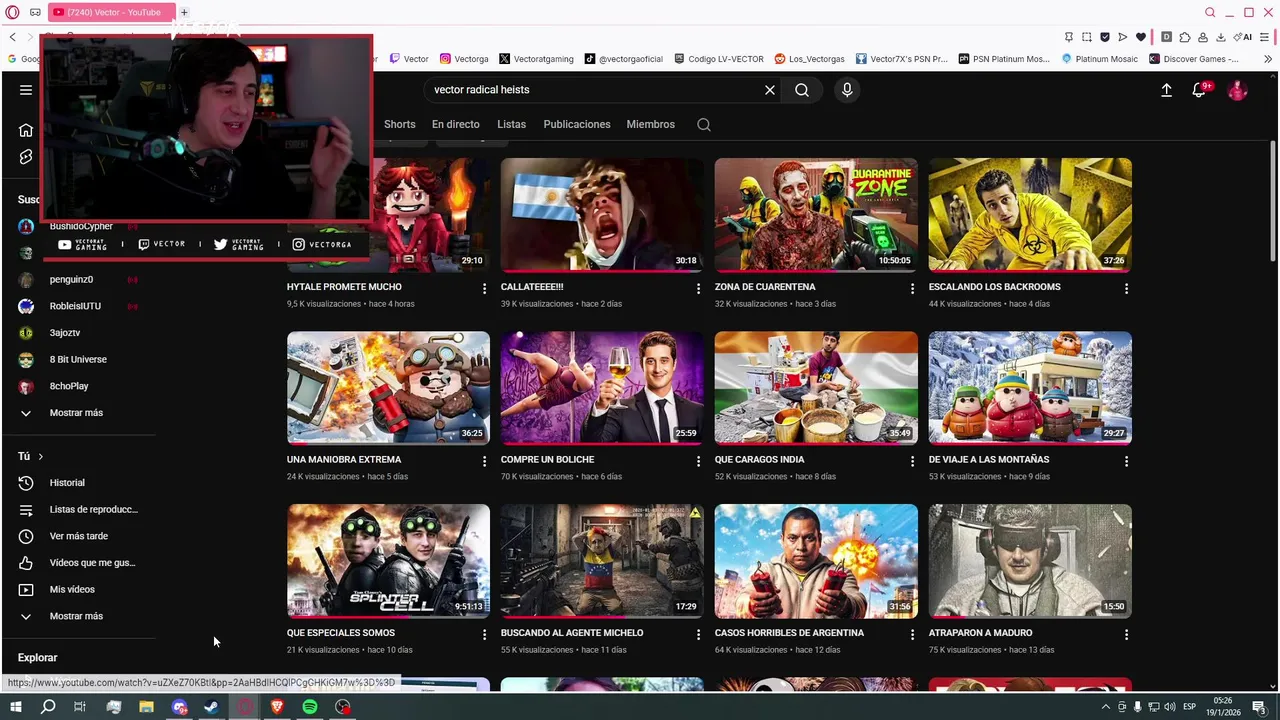Open Opera tab search magnifier icon
This screenshot has width=1280, height=720.
point(1210,12)
